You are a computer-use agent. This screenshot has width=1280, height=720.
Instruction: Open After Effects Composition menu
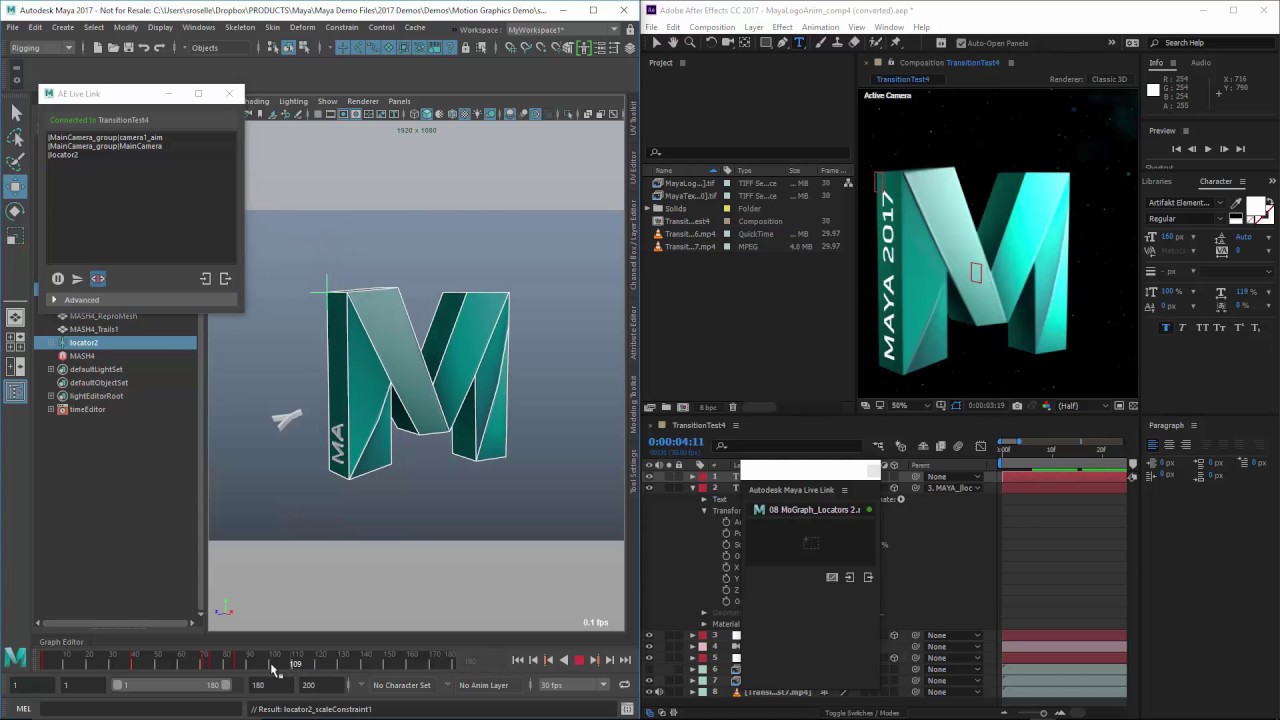click(712, 27)
